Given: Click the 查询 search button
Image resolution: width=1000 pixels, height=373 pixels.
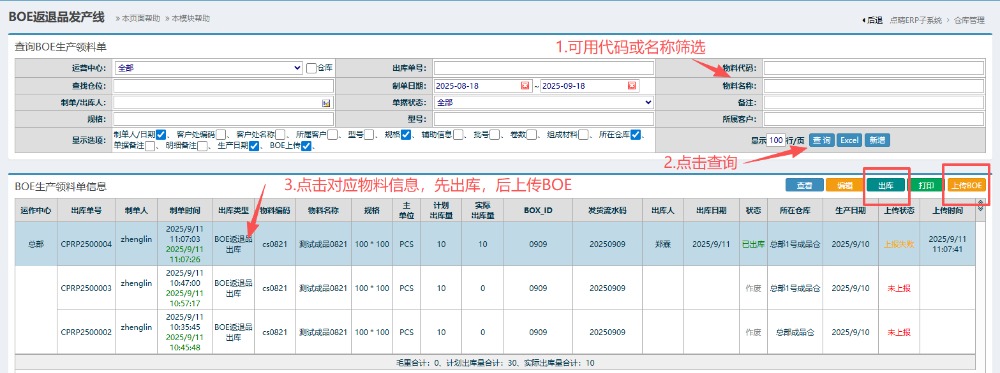Looking at the screenshot, I should [x=821, y=140].
